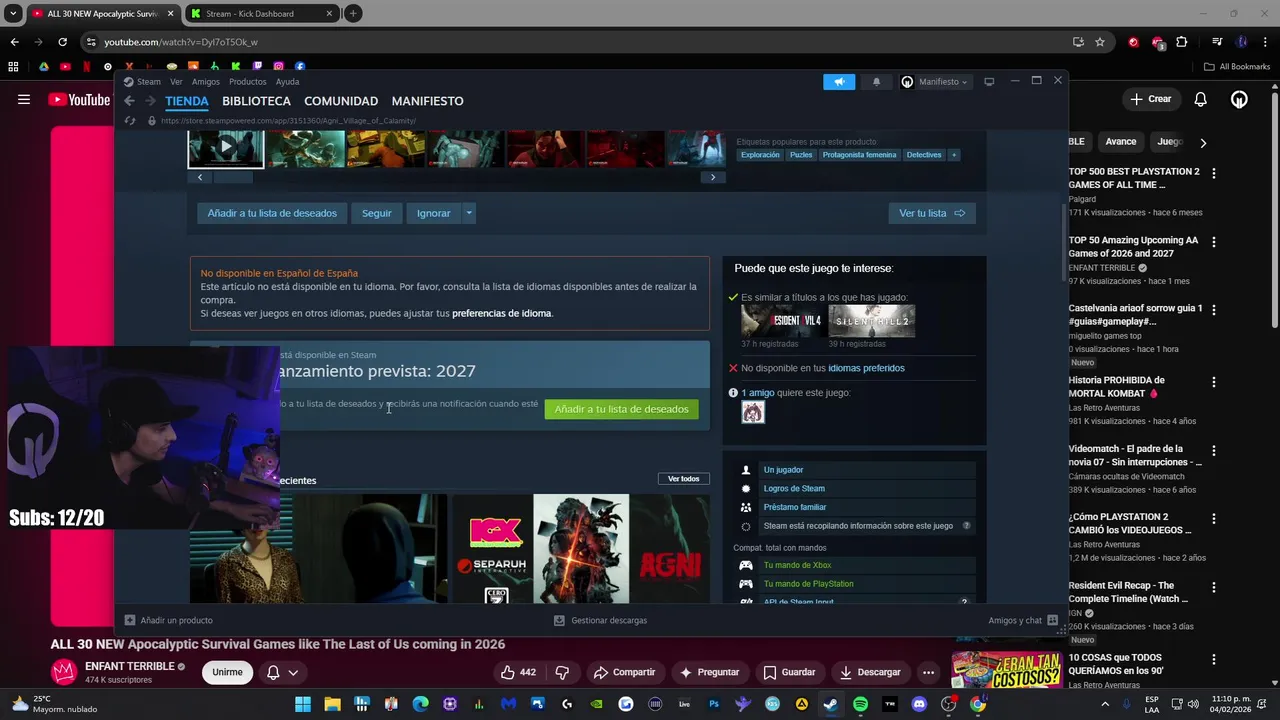
Task: Open the YouTube hamburger guide menu
Action: point(24,99)
